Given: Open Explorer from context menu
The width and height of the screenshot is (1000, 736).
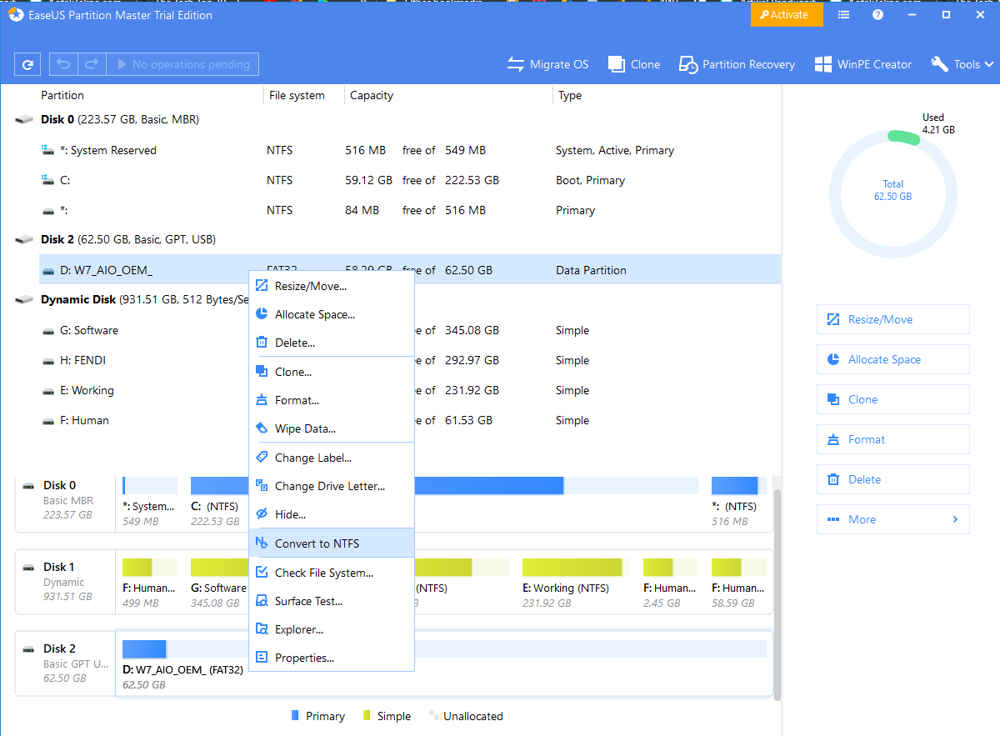Looking at the screenshot, I should click(332, 629).
